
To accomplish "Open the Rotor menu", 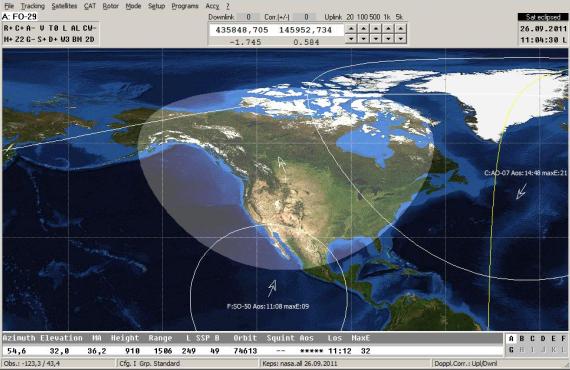I will (x=111, y=6).
